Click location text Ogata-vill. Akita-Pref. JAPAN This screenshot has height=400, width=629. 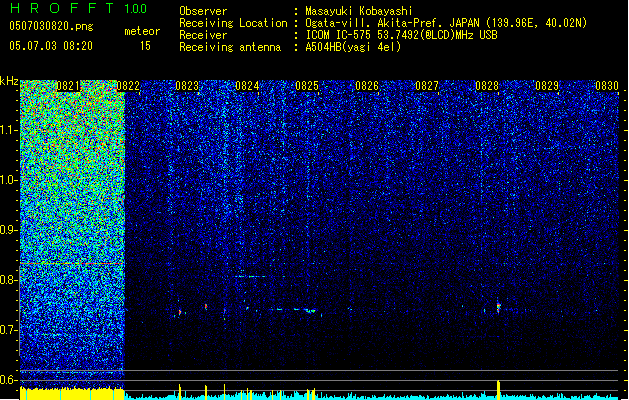392,23
